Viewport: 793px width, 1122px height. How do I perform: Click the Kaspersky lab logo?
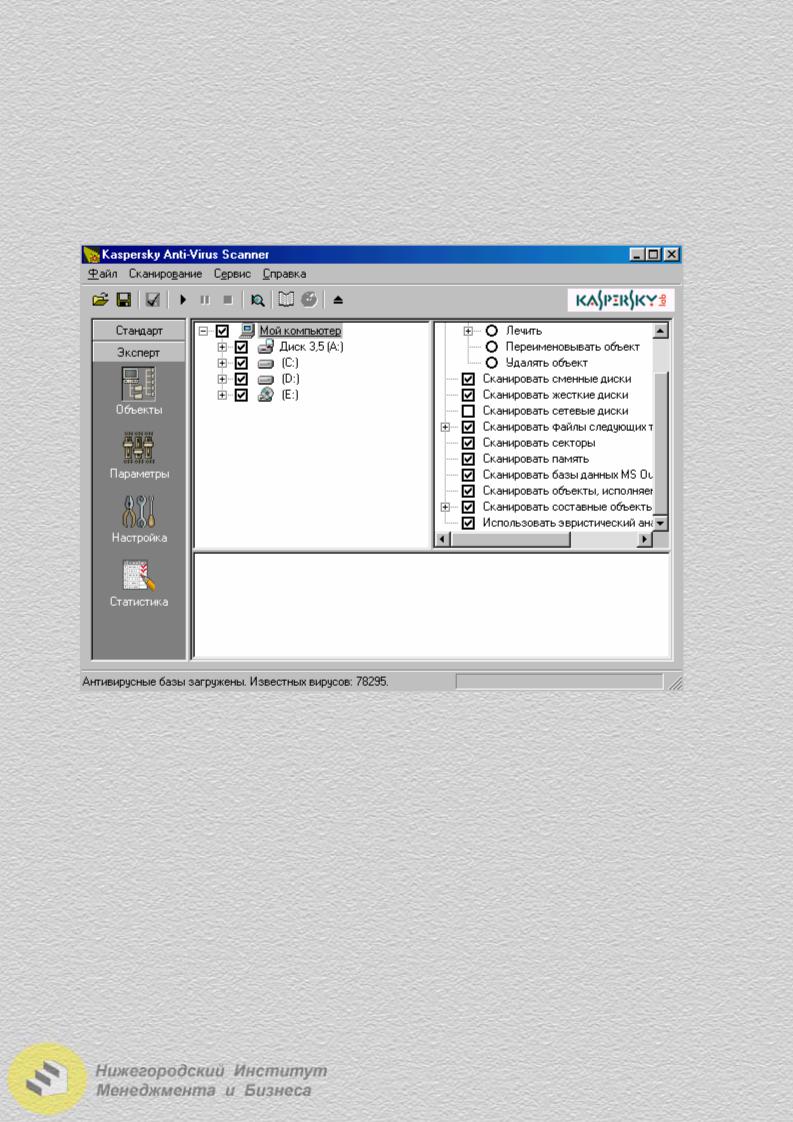(x=621, y=300)
